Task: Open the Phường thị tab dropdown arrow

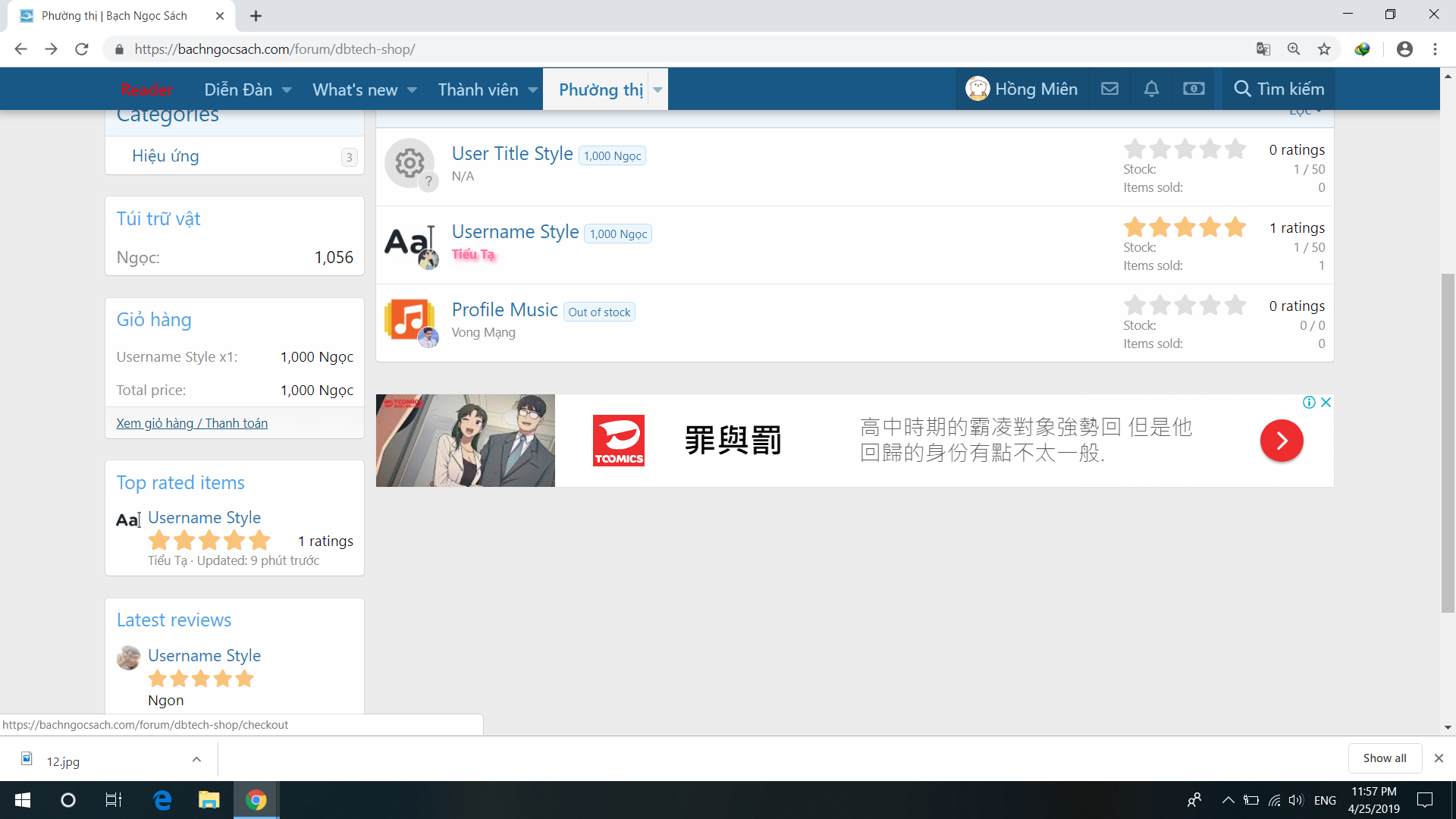Action: [x=657, y=89]
